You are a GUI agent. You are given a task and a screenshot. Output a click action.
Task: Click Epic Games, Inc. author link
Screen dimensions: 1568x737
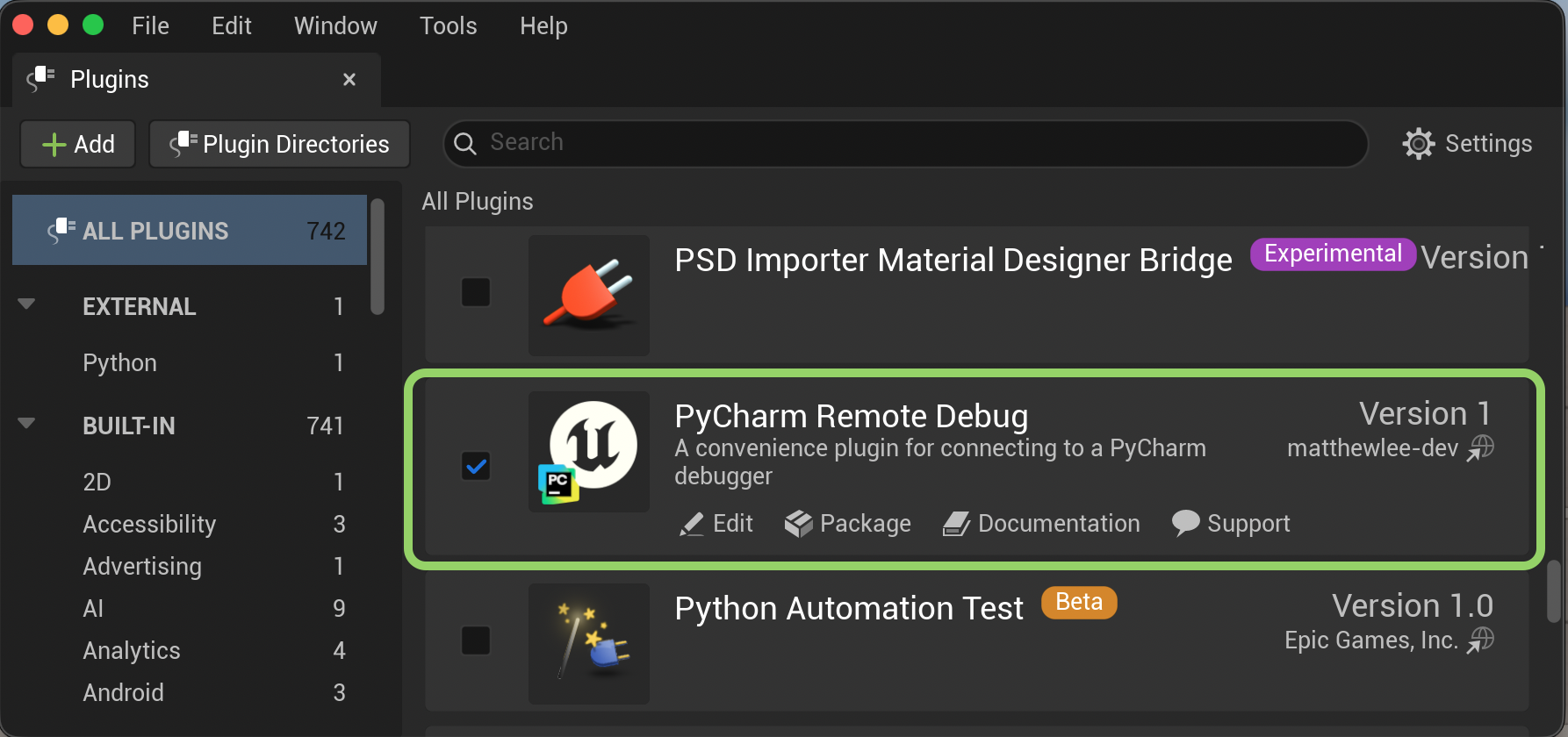[1370, 640]
